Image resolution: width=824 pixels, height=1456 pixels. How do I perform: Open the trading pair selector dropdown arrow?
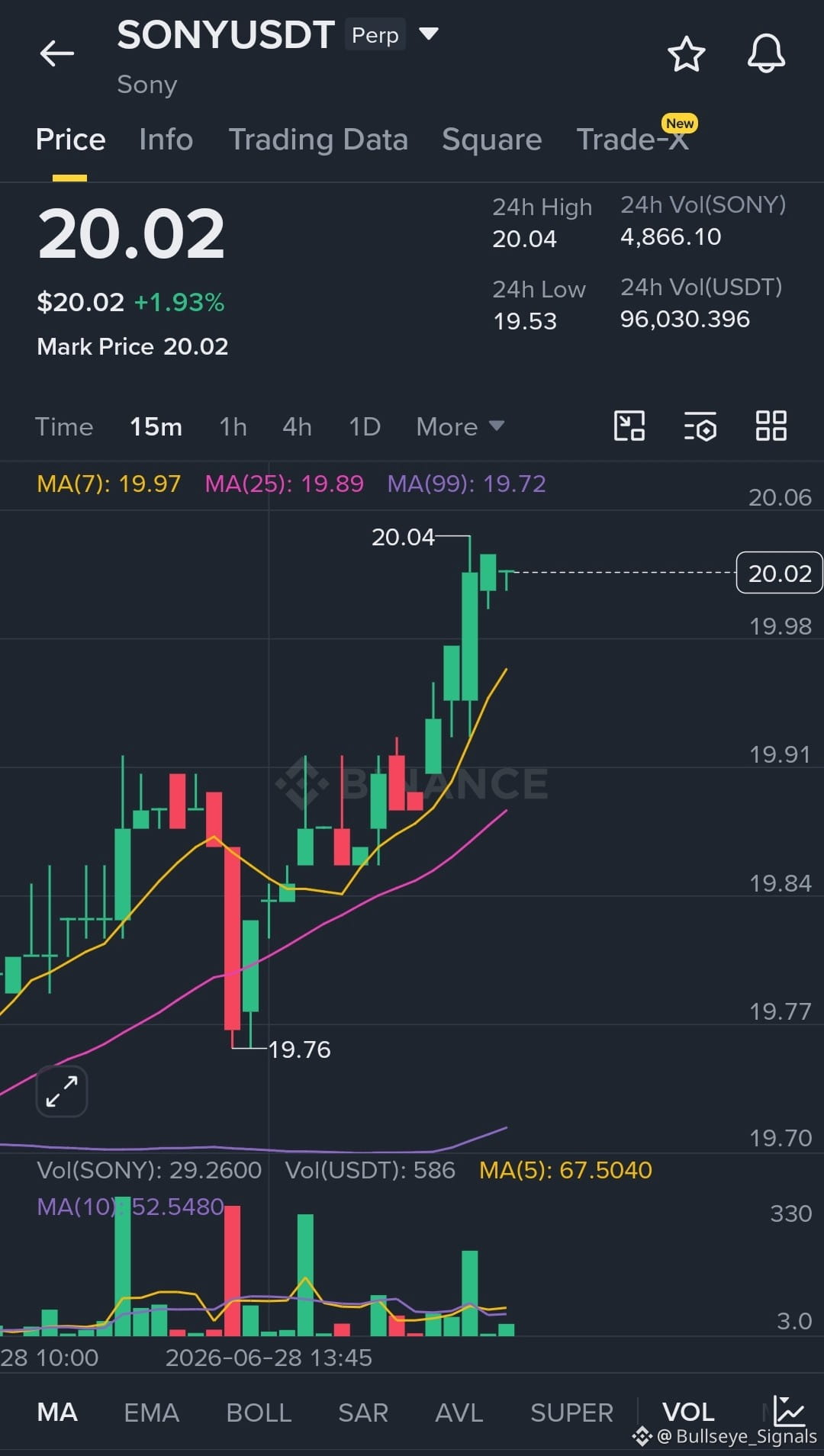pyautogui.click(x=430, y=34)
